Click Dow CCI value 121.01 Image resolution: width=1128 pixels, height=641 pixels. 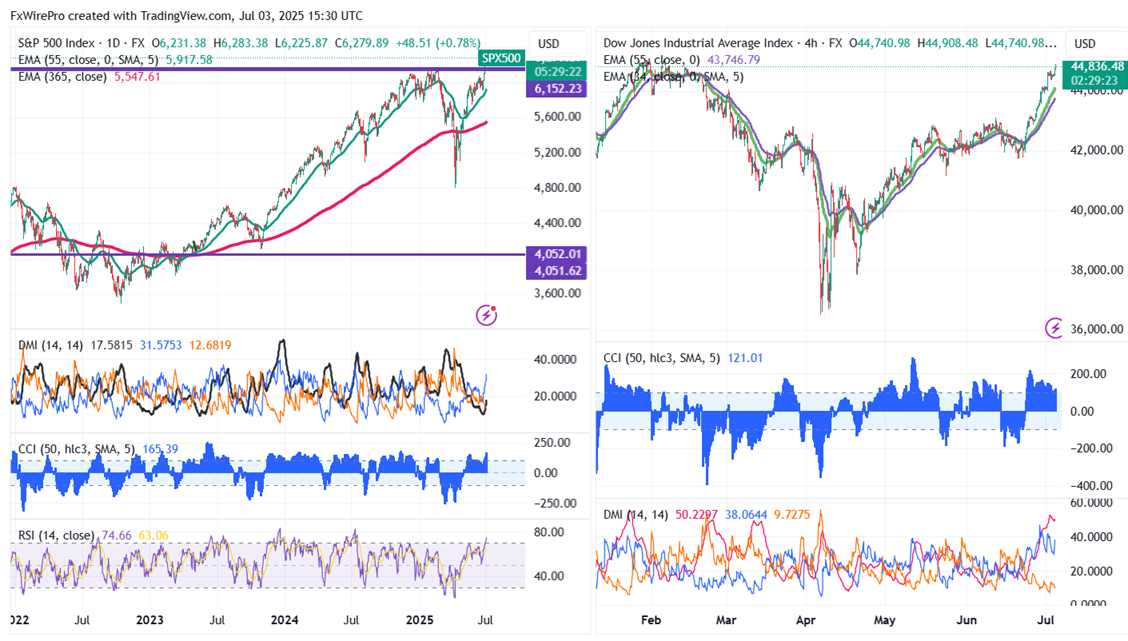click(x=745, y=358)
